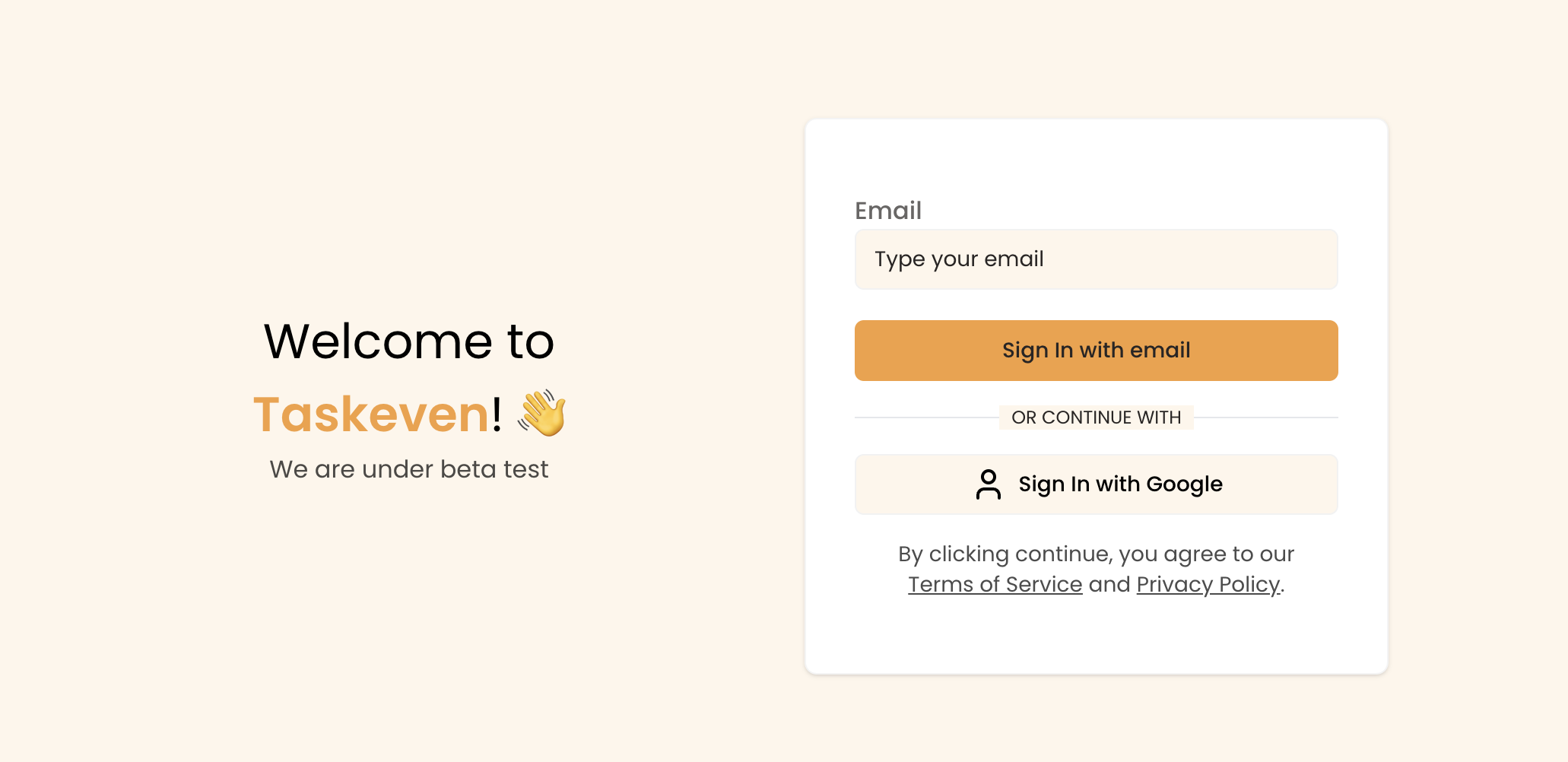This screenshot has width=1568, height=762.
Task: Click the orange Taskeven brand name
Action: point(371,414)
